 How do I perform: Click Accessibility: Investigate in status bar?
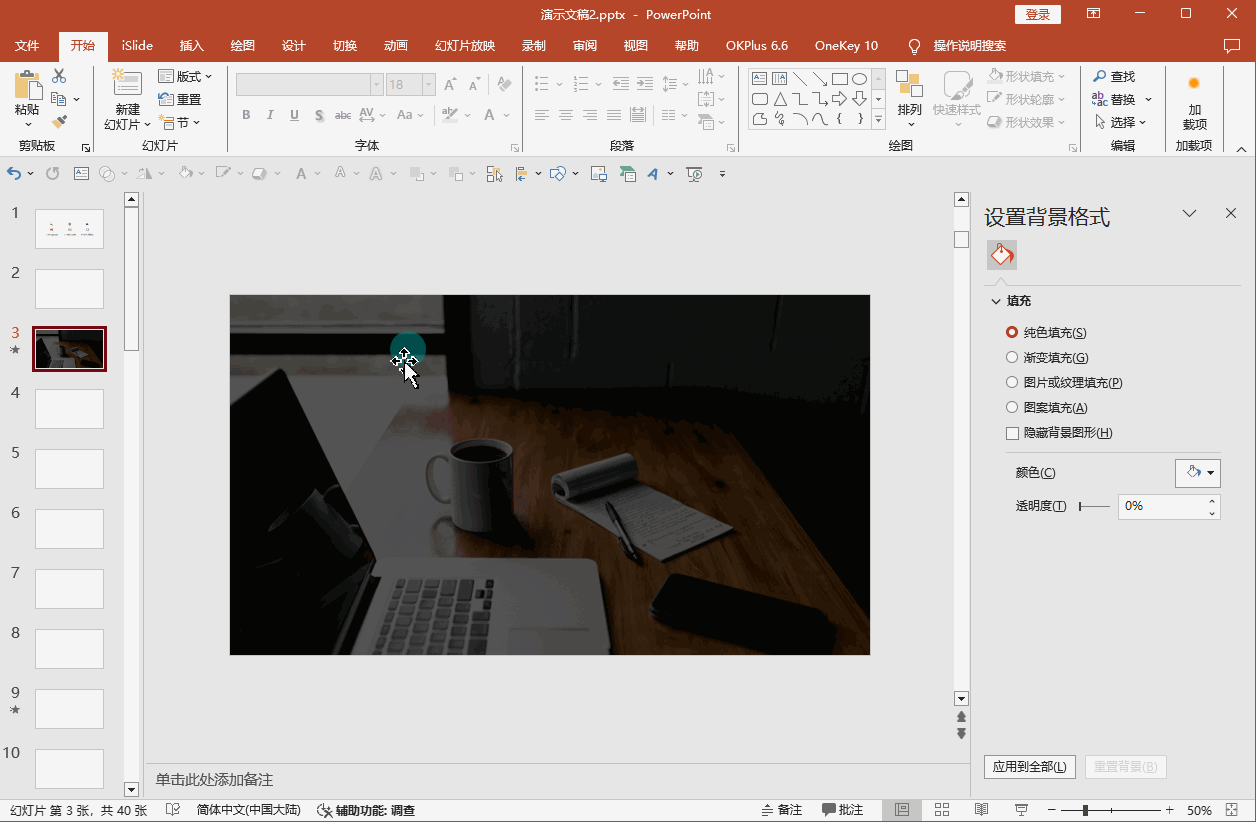coord(366,810)
